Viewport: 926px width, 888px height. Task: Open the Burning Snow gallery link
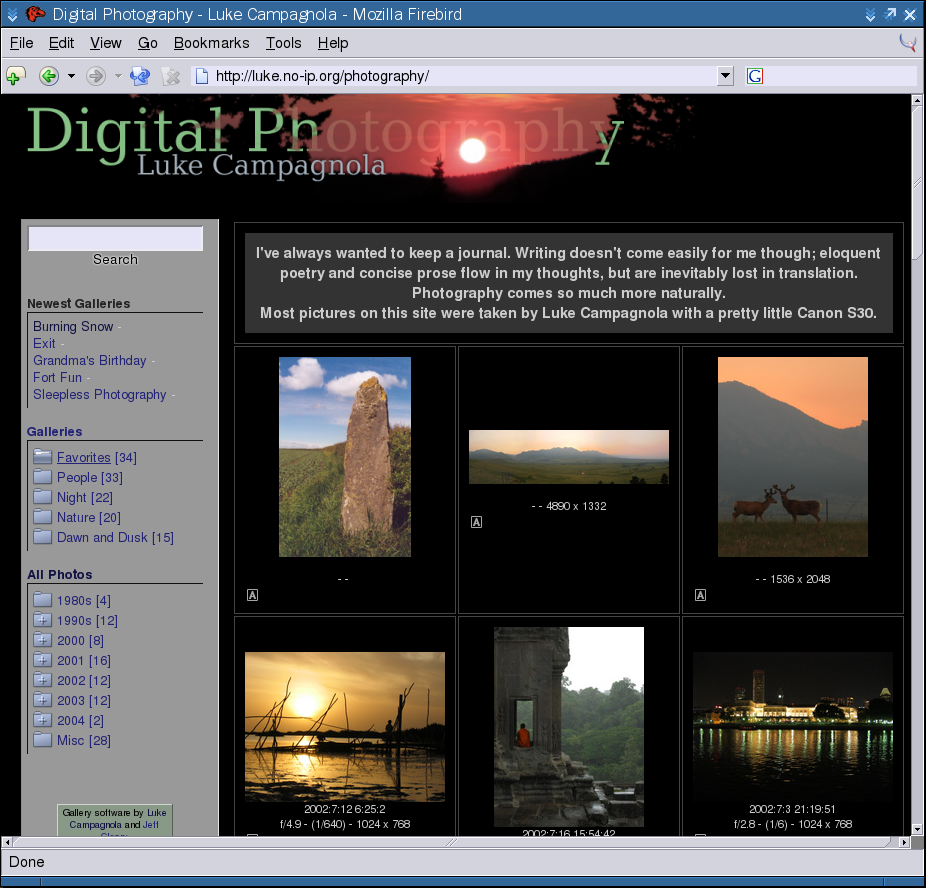73,327
